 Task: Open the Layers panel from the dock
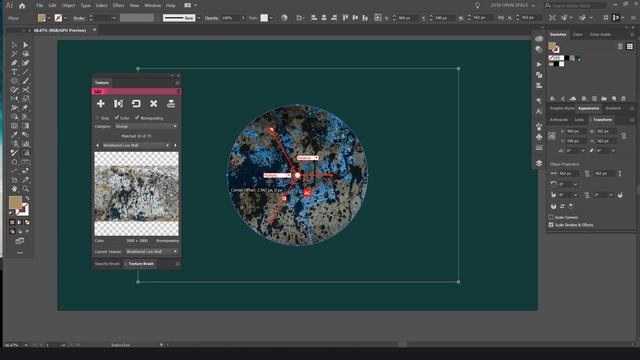pos(539,163)
